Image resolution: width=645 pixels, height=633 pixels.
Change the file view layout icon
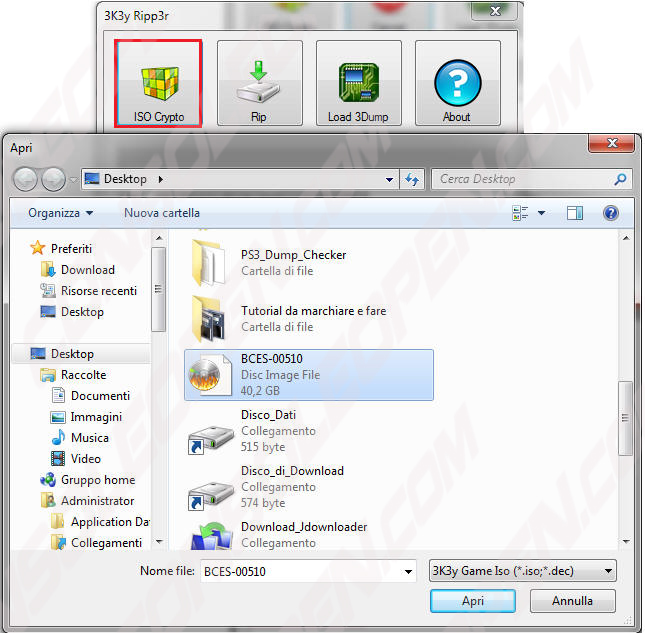tap(520, 213)
